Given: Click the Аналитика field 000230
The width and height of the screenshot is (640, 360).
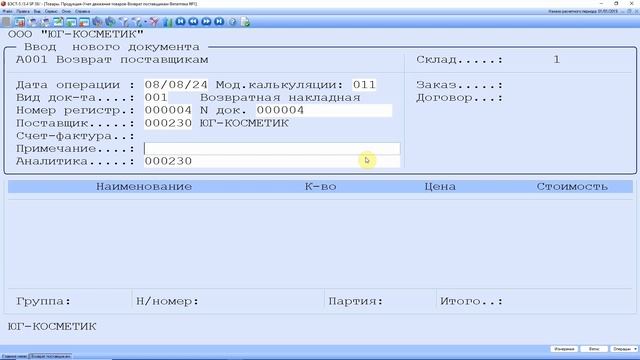Looking at the screenshot, I should tap(272, 161).
